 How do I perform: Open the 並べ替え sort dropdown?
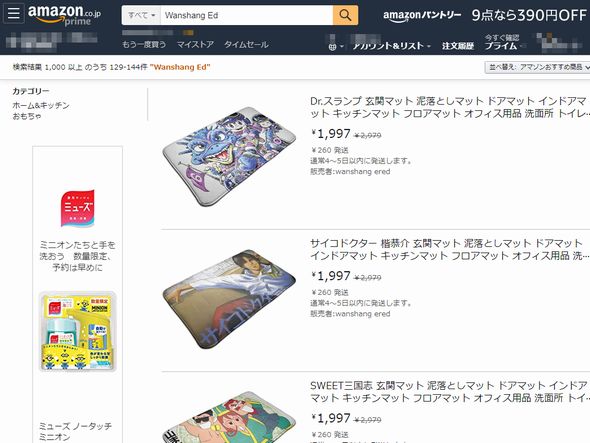(538, 67)
